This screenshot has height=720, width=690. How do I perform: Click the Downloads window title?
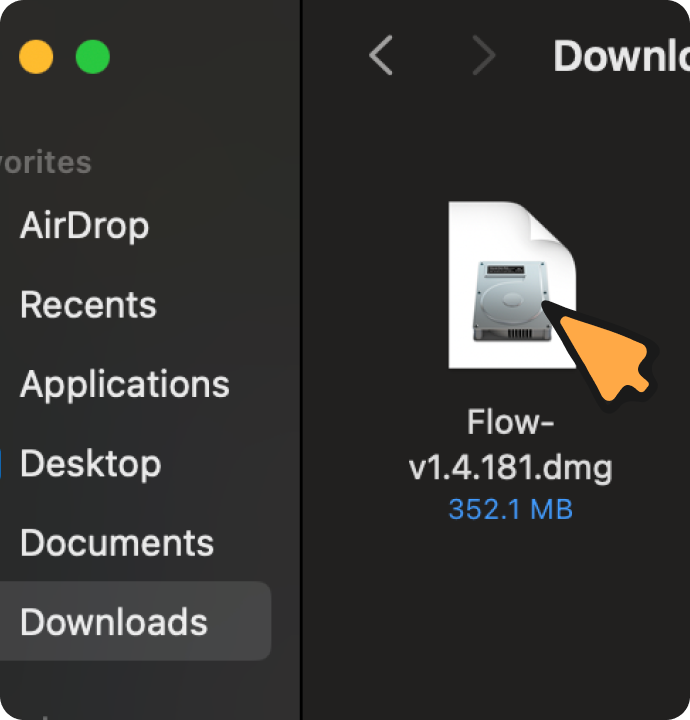tap(622, 56)
